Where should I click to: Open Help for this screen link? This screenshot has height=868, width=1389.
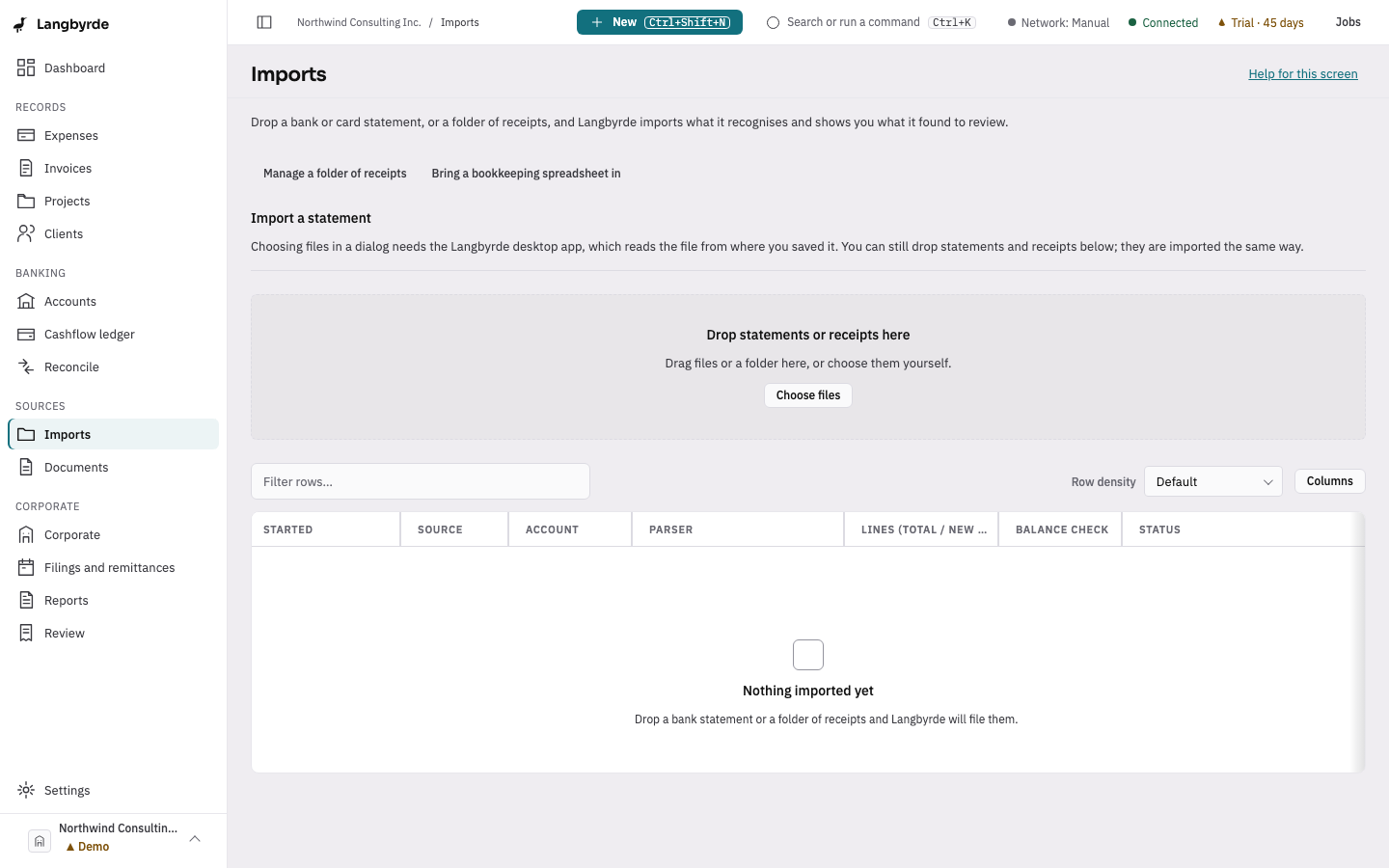coord(1303,74)
